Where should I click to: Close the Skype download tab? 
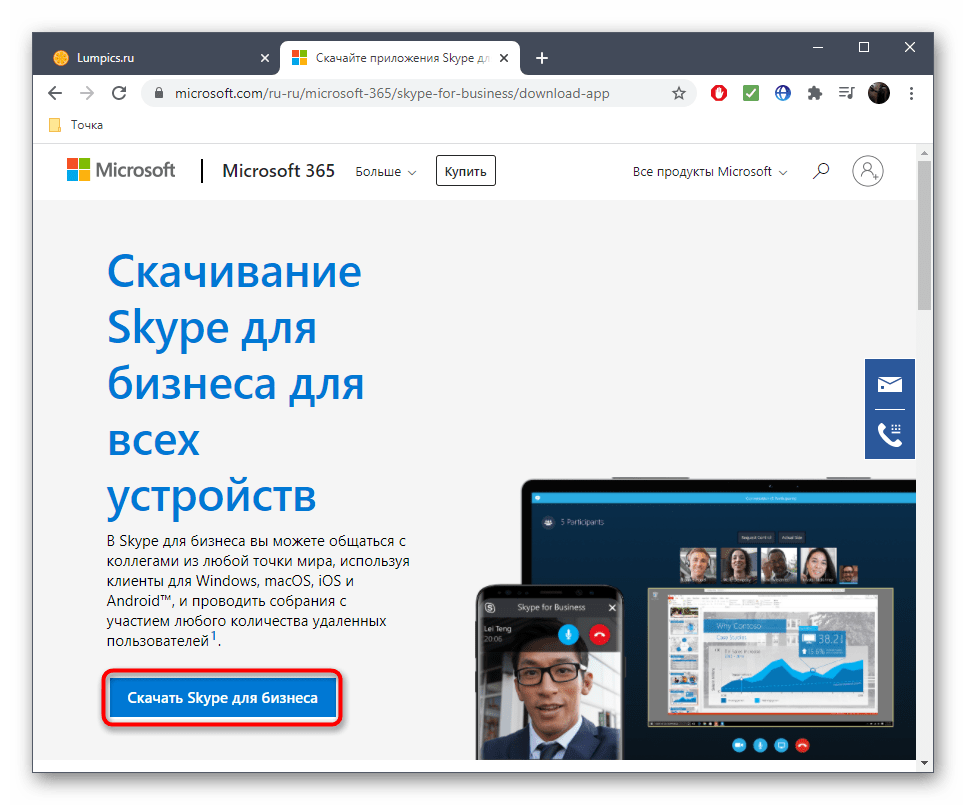[x=504, y=58]
